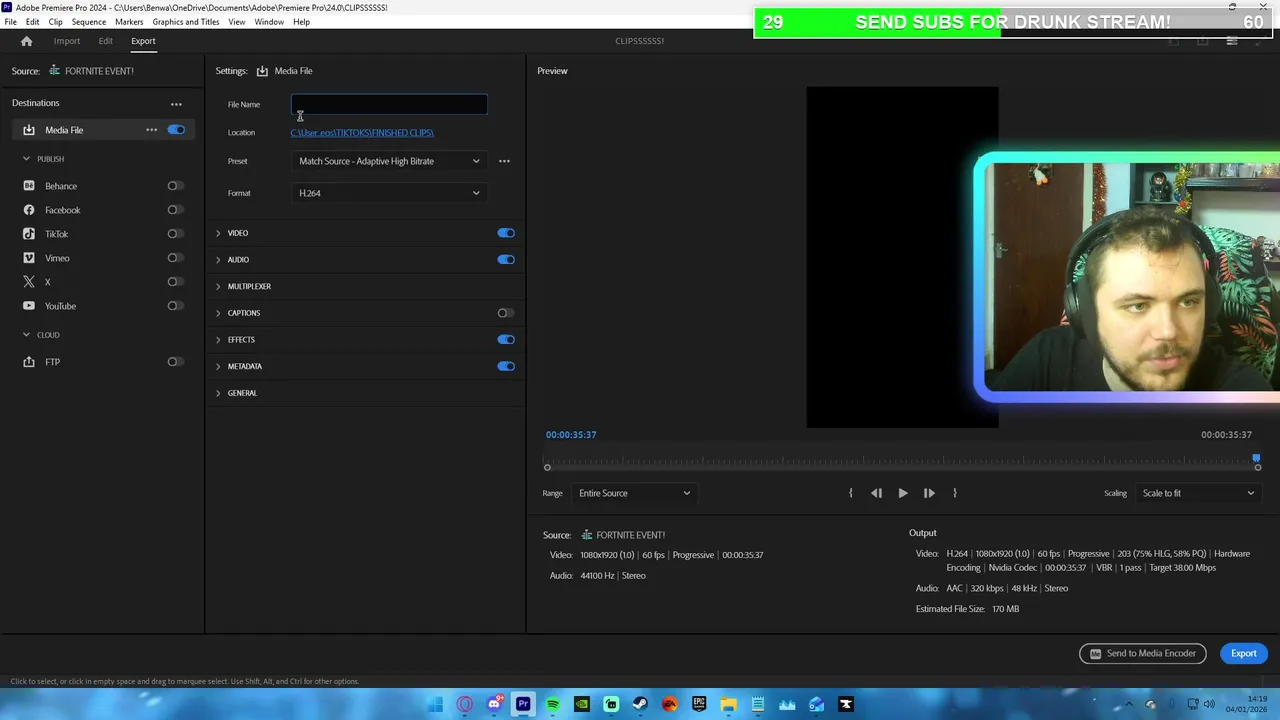Click the X destination icon
The height and width of the screenshot is (720, 1280).
[29, 282]
